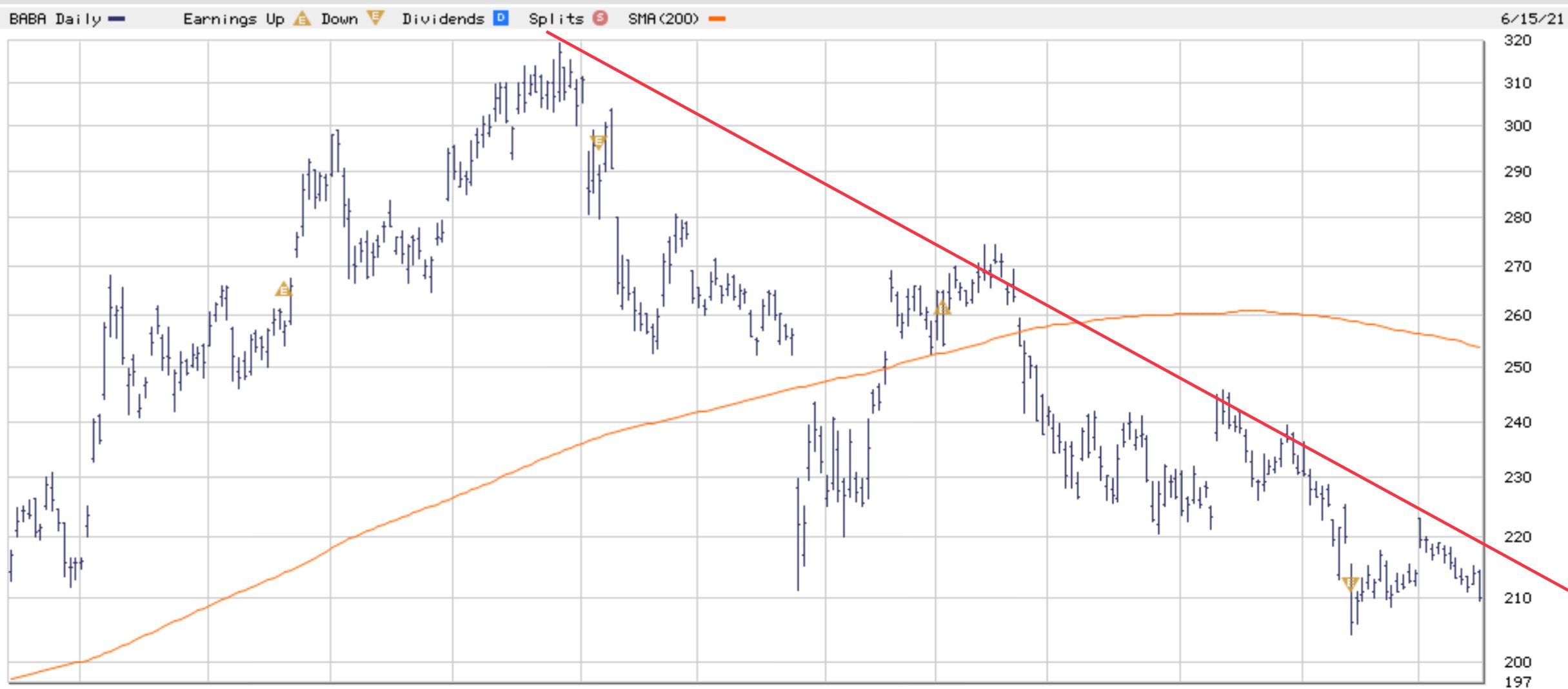
Task: Click the 210 price axis label
Action: tap(1518, 598)
